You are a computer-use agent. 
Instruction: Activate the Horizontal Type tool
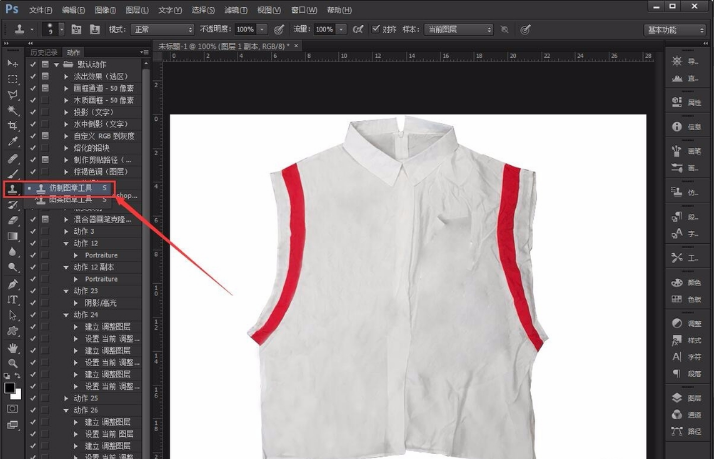pyautogui.click(x=13, y=299)
